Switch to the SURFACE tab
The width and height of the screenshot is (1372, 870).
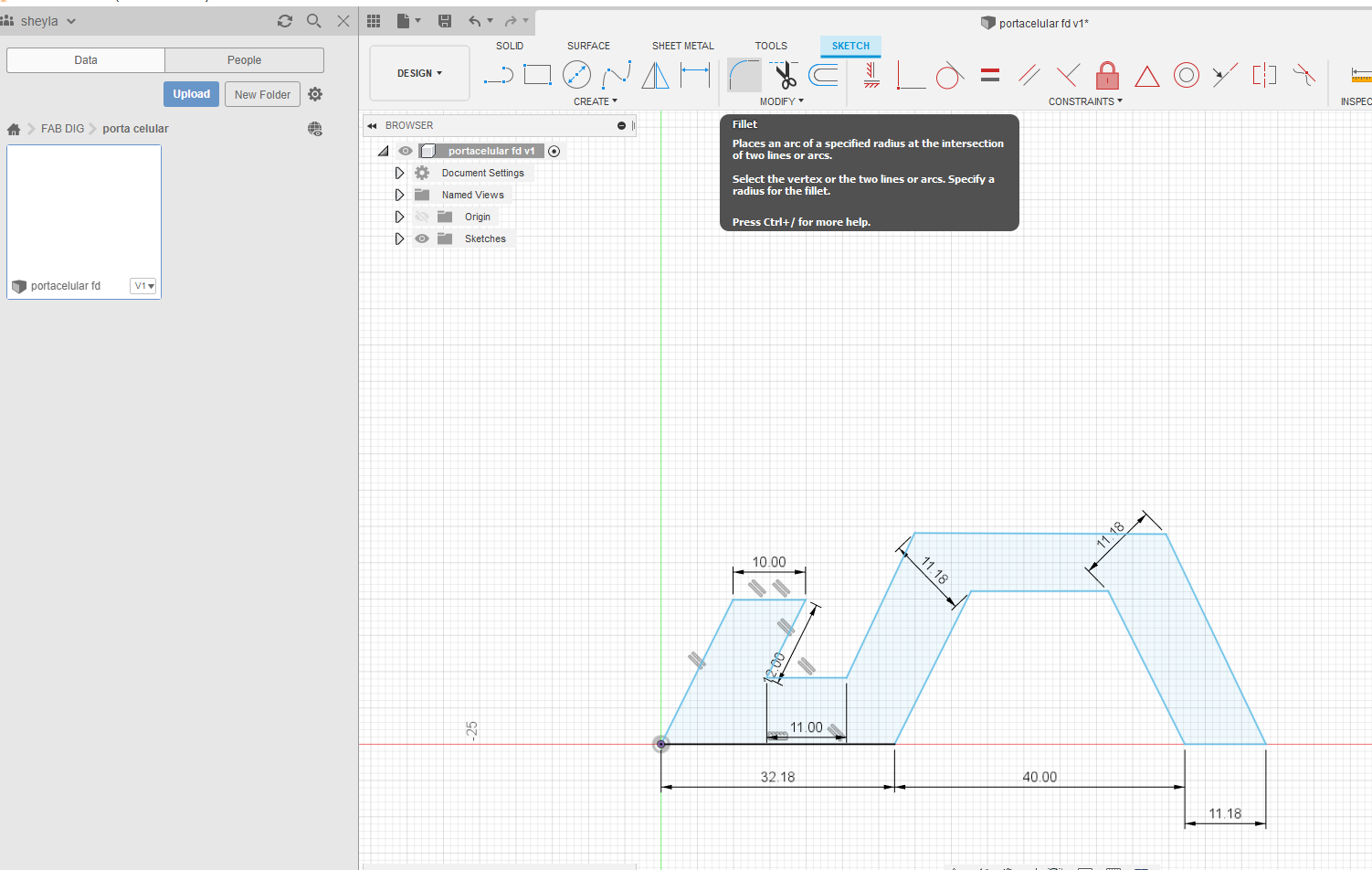[x=588, y=46]
